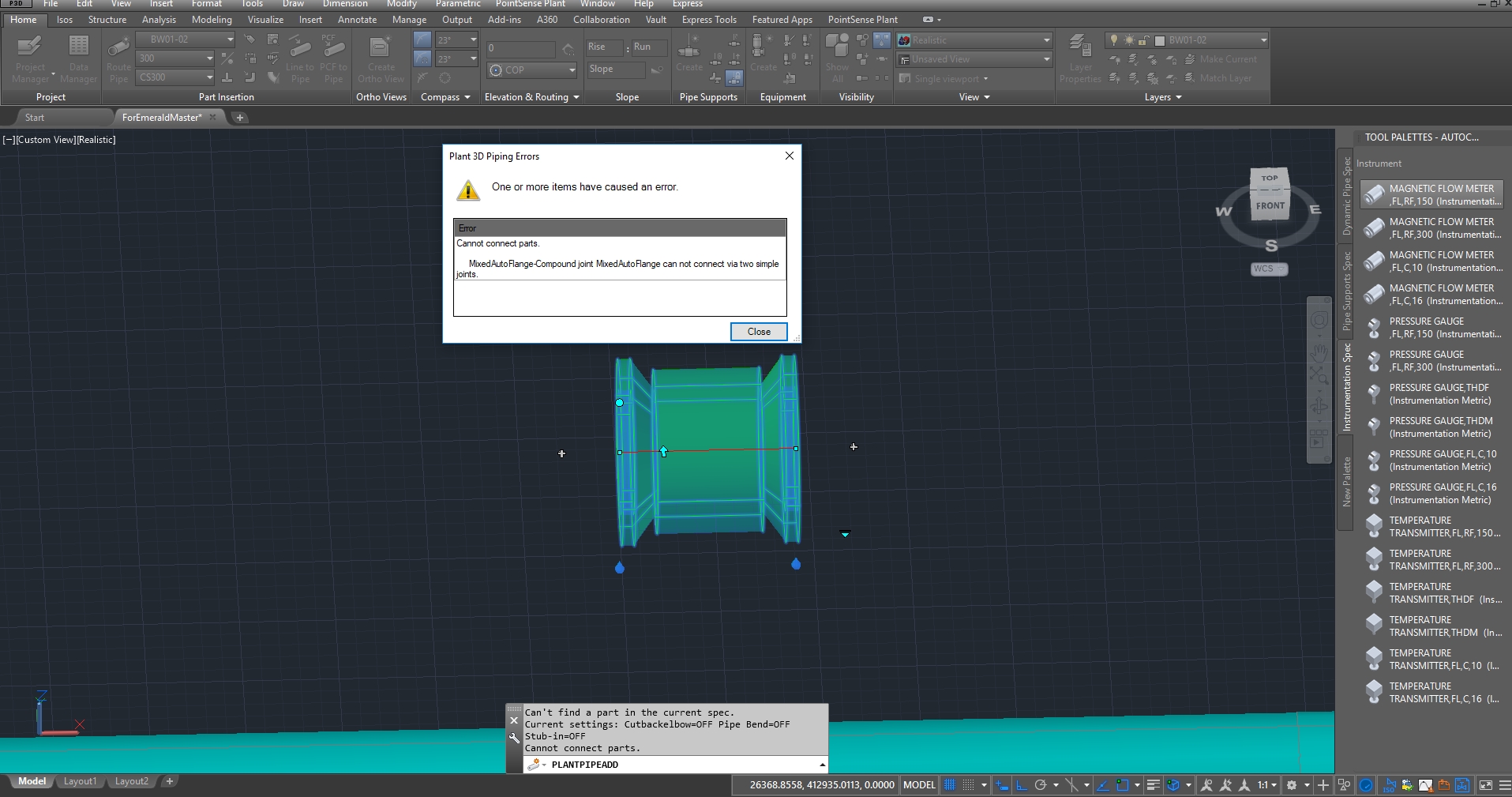Open Layer Properties
Viewport: 1512px width, 797px height.
coord(1080,59)
